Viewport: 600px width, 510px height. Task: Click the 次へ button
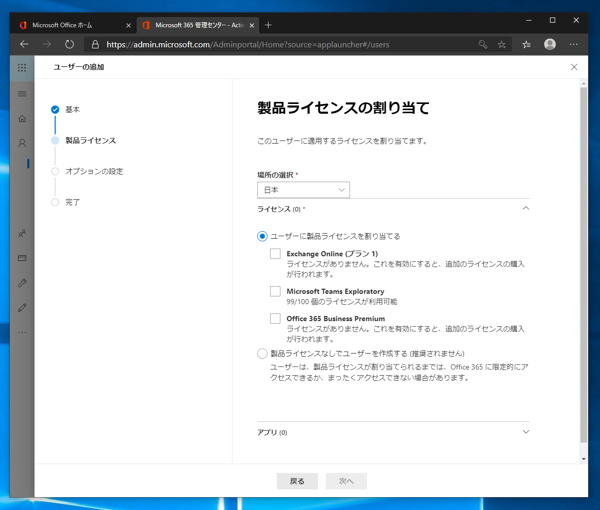346,481
